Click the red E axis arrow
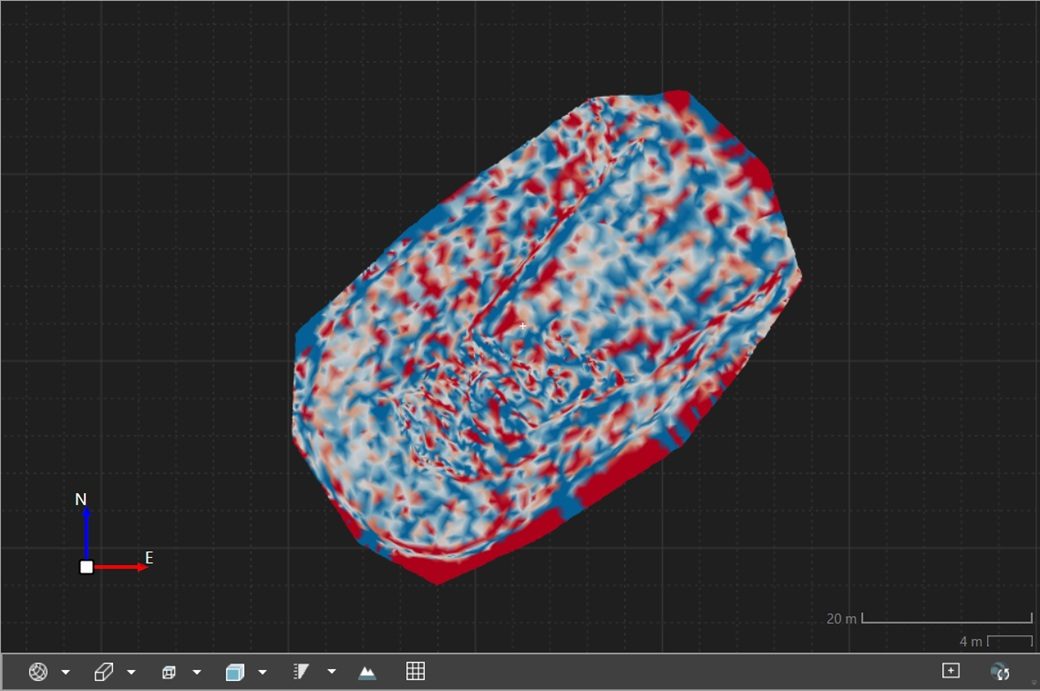The image size is (1040, 691). click(x=120, y=567)
